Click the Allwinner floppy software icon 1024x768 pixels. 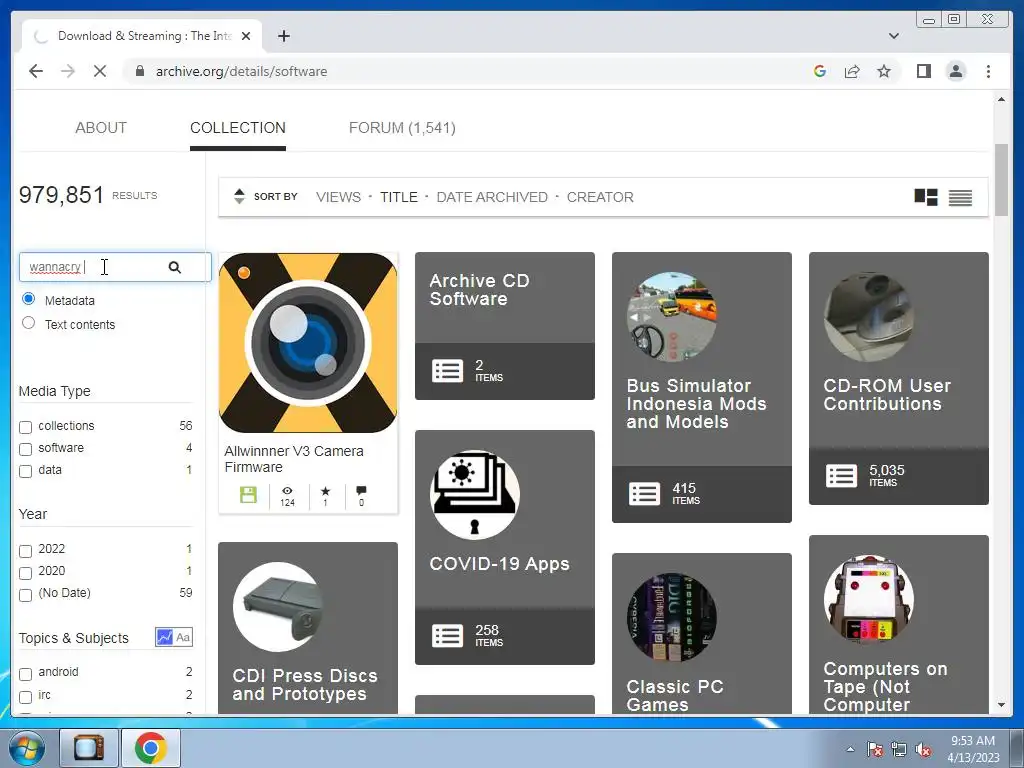(x=248, y=494)
